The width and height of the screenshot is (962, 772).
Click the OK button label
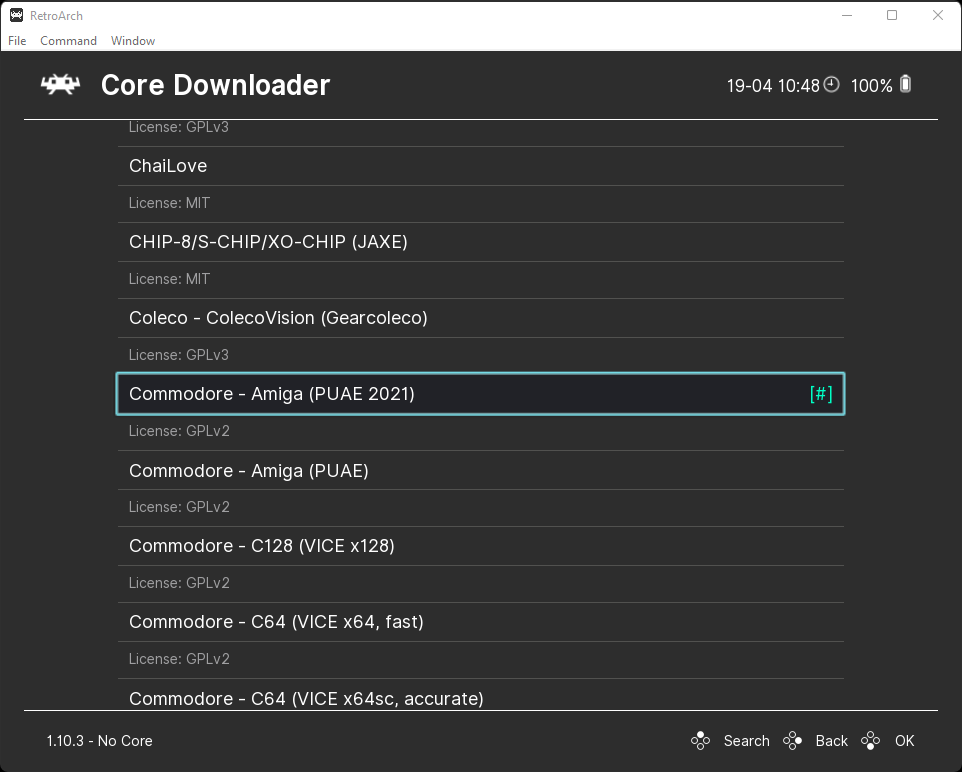pyautogui.click(x=904, y=741)
